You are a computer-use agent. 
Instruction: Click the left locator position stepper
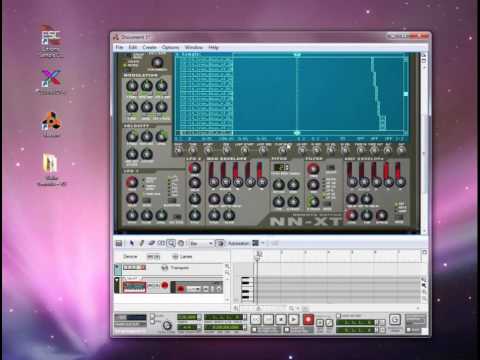tap(377, 322)
